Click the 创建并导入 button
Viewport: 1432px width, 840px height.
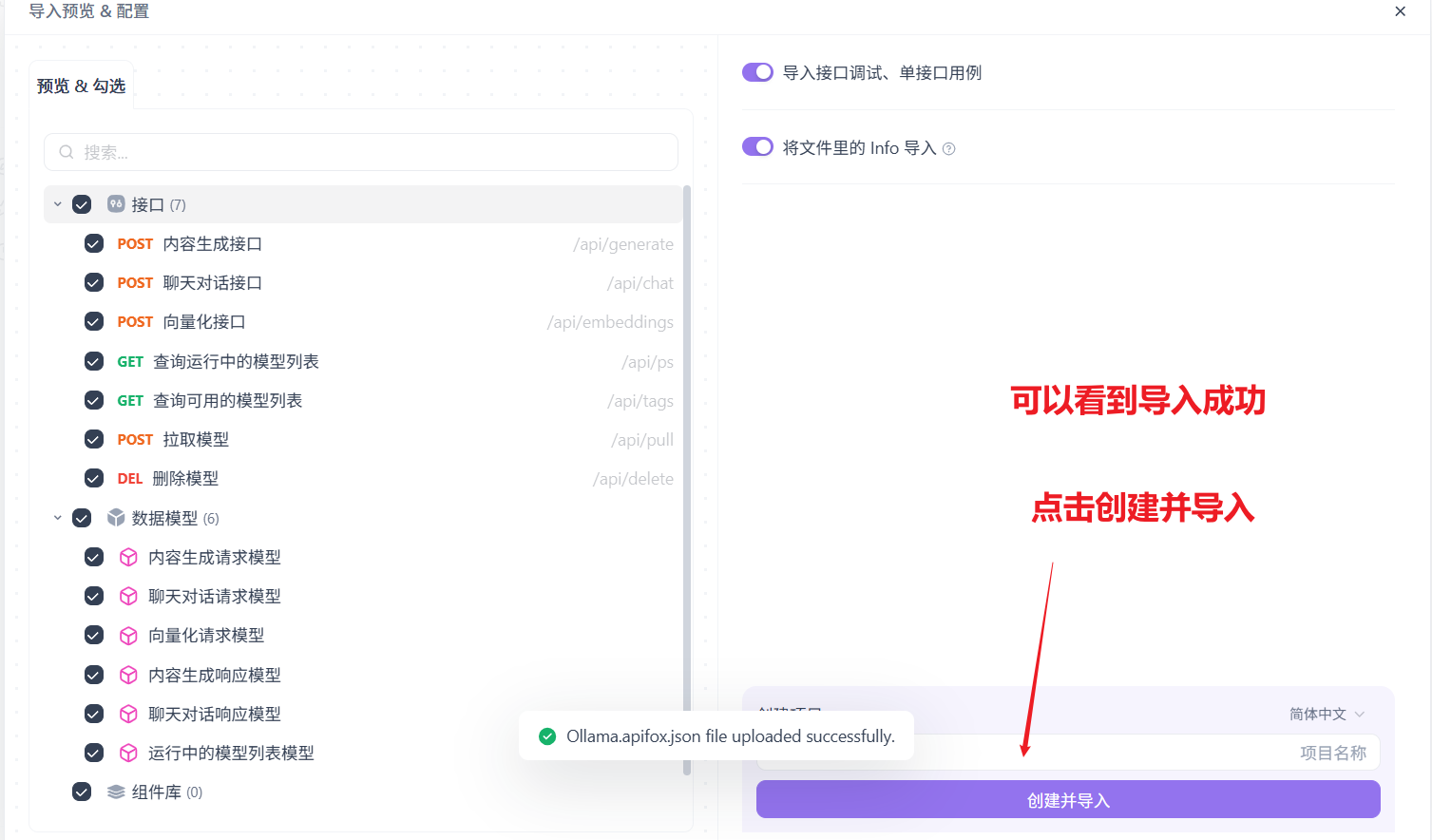(1068, 800)
